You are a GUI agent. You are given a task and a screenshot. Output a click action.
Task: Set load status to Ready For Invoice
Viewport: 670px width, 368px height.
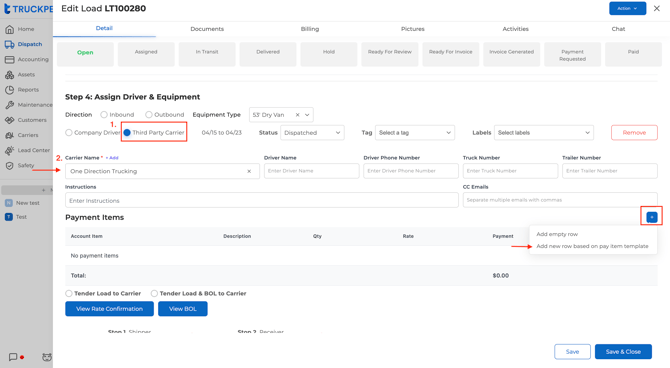(x=451, y=54)
